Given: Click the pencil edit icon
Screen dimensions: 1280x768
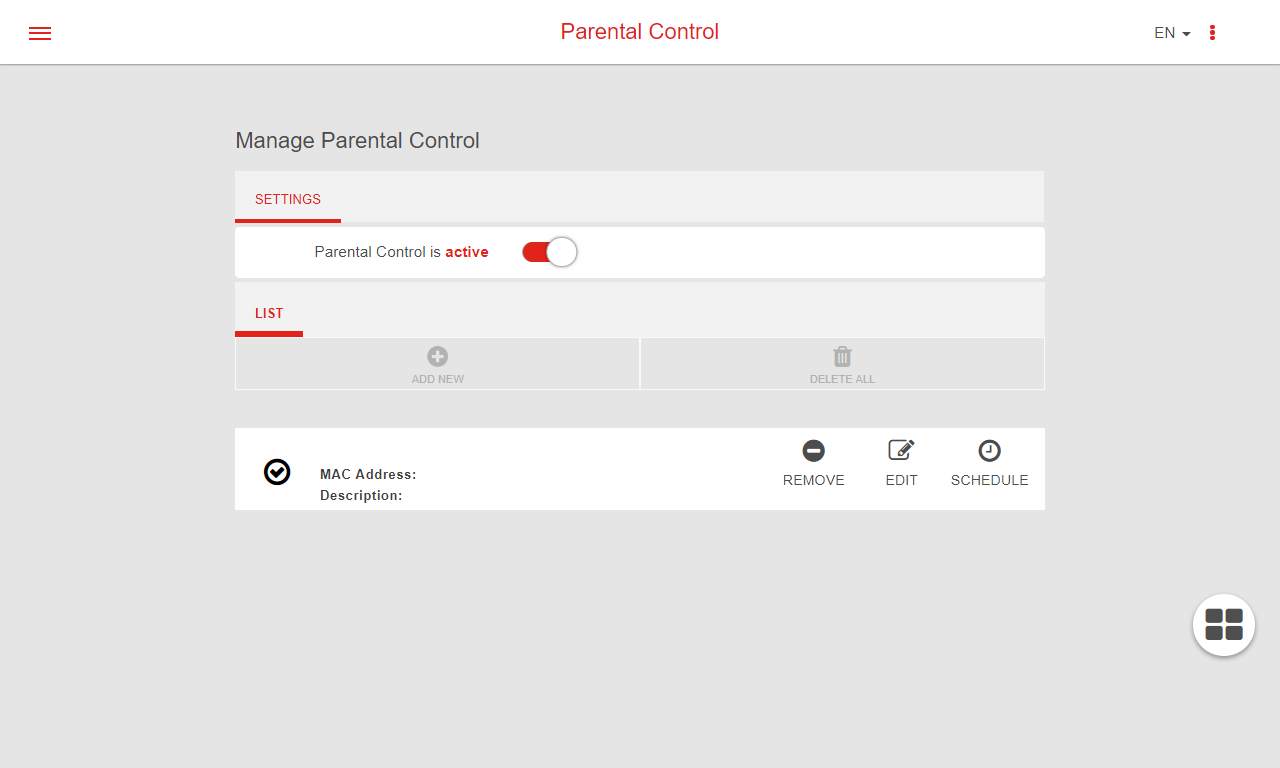Looking at the screenshot, I should click(901, 450).
